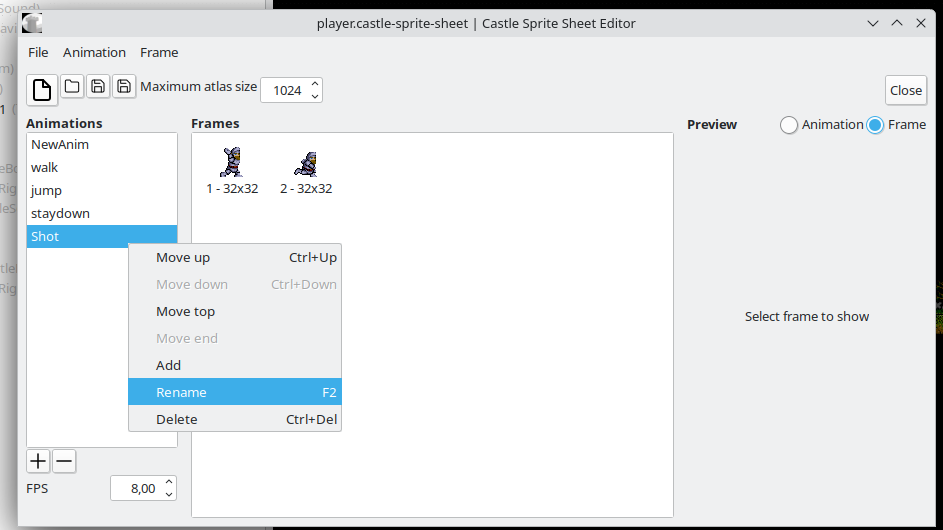Viewport: 943px width, 530px height.
Task: Select the Frame preview radio button
Action: coord(875,125)
